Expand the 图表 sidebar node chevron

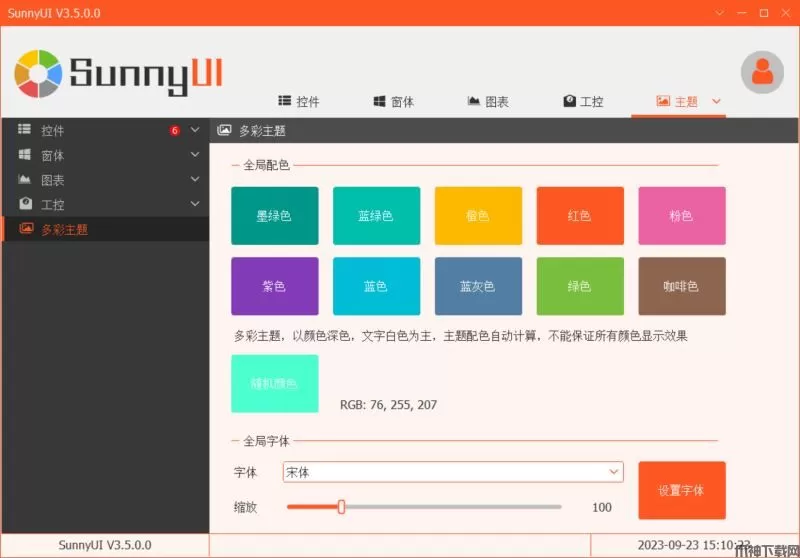pos(195,180)
